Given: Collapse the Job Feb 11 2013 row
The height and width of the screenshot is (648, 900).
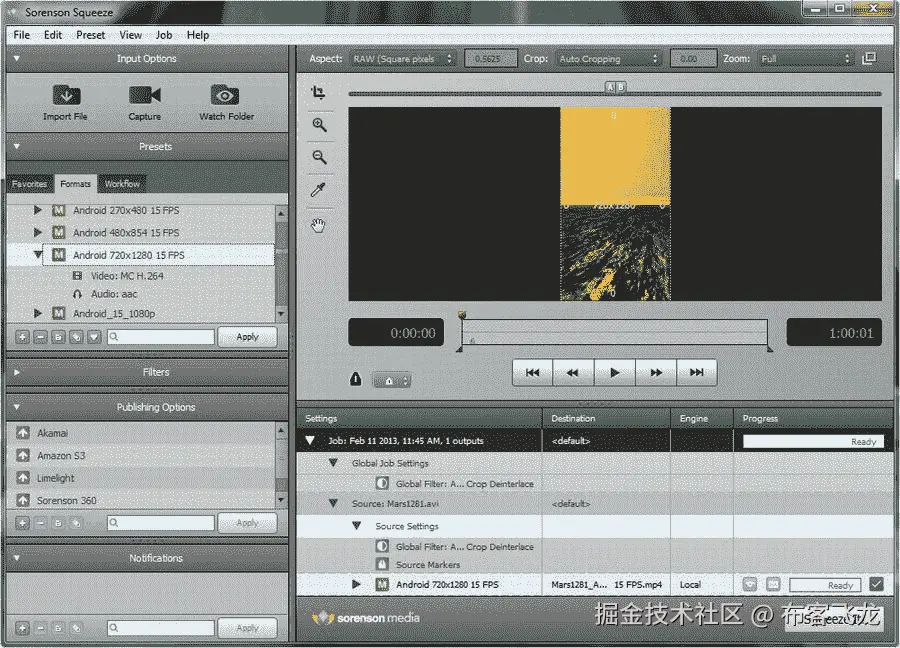Looking at the screenshot, I should click(310, 440).
